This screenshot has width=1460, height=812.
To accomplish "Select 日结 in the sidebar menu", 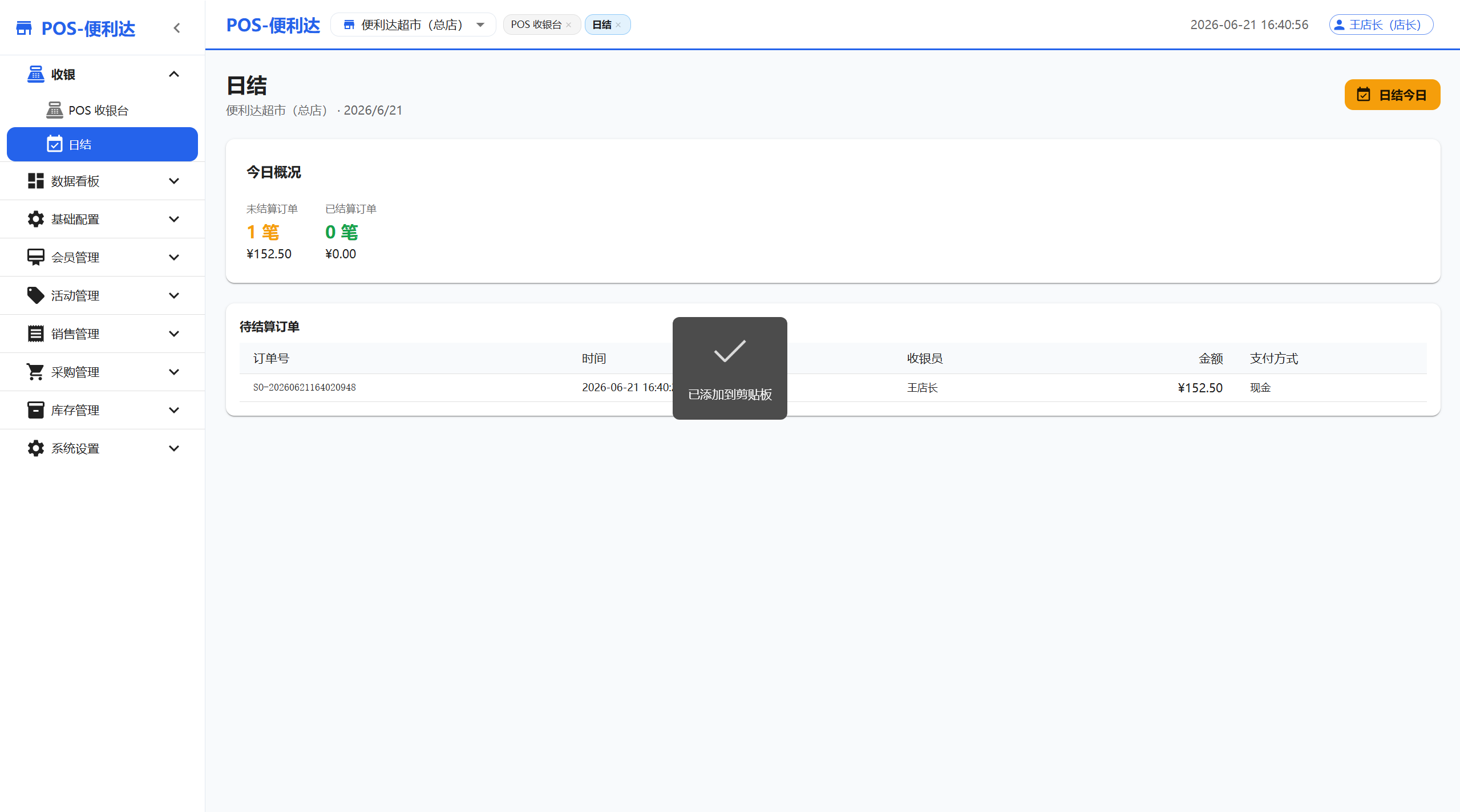I will point(102,144).
